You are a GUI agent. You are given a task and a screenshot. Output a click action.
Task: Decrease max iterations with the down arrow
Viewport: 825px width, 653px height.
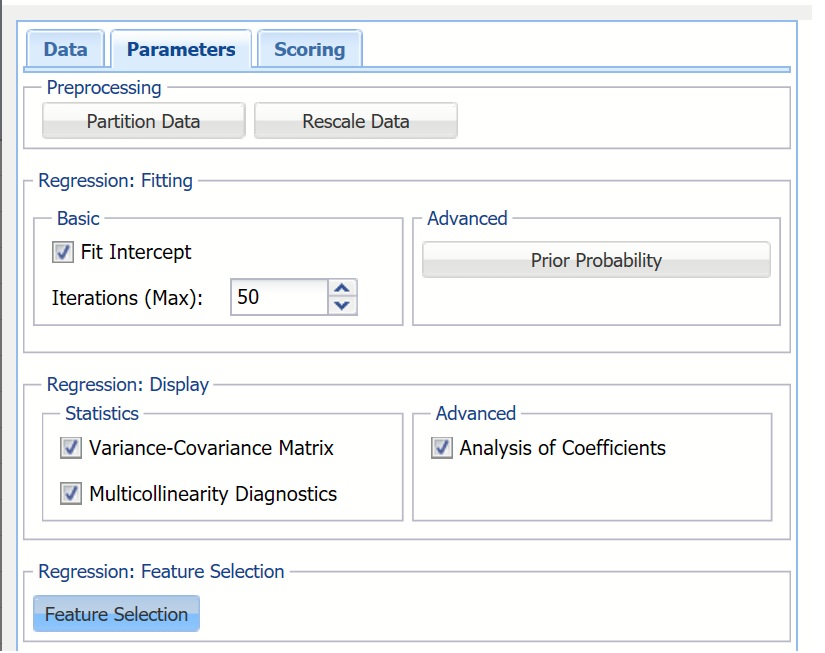(x=343, y=305)
